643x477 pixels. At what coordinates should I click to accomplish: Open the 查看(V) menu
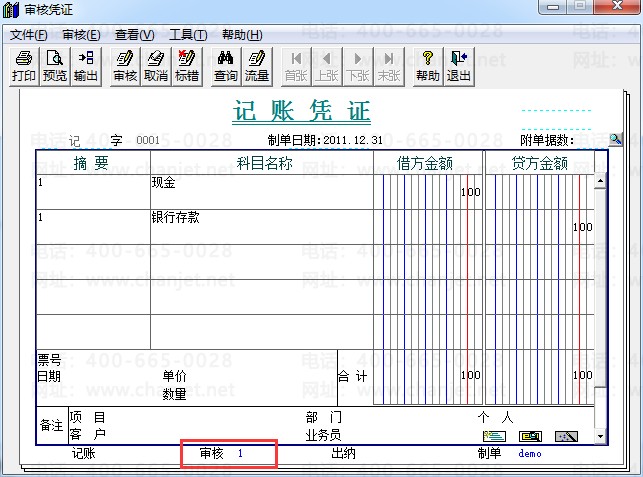click(x=135, y=34)
